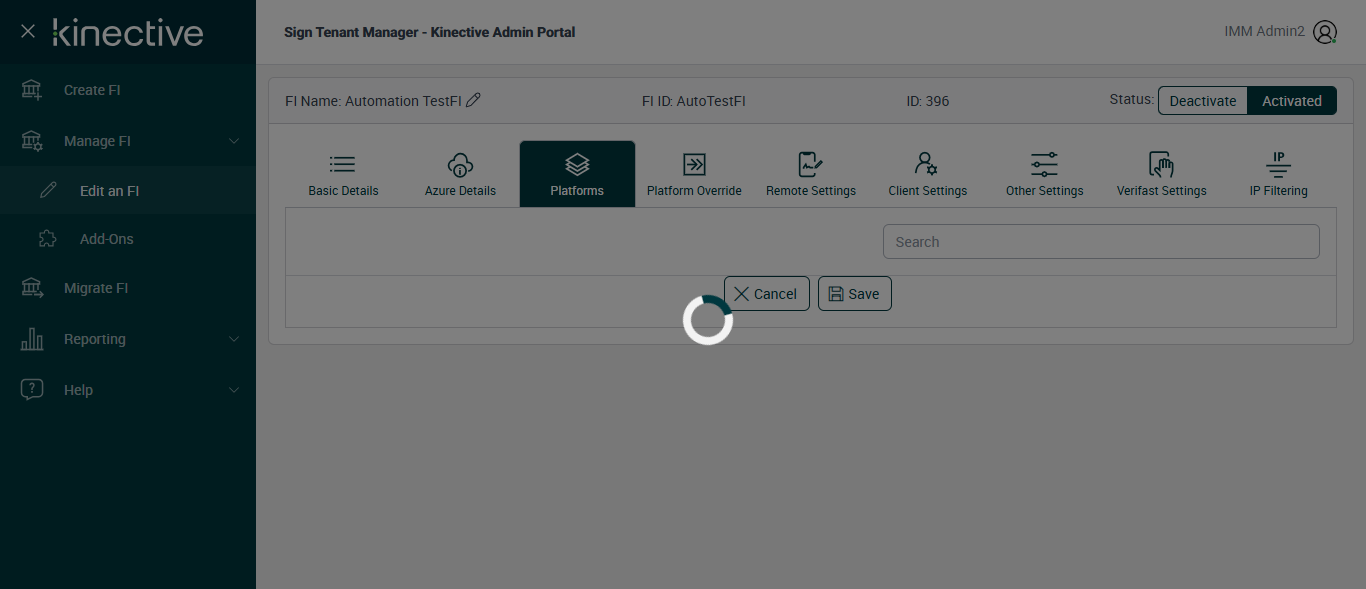Viewport: 1366px width, 589px height.
Task: Switch to the Basic Details tab
Action: tap(343, 174)
